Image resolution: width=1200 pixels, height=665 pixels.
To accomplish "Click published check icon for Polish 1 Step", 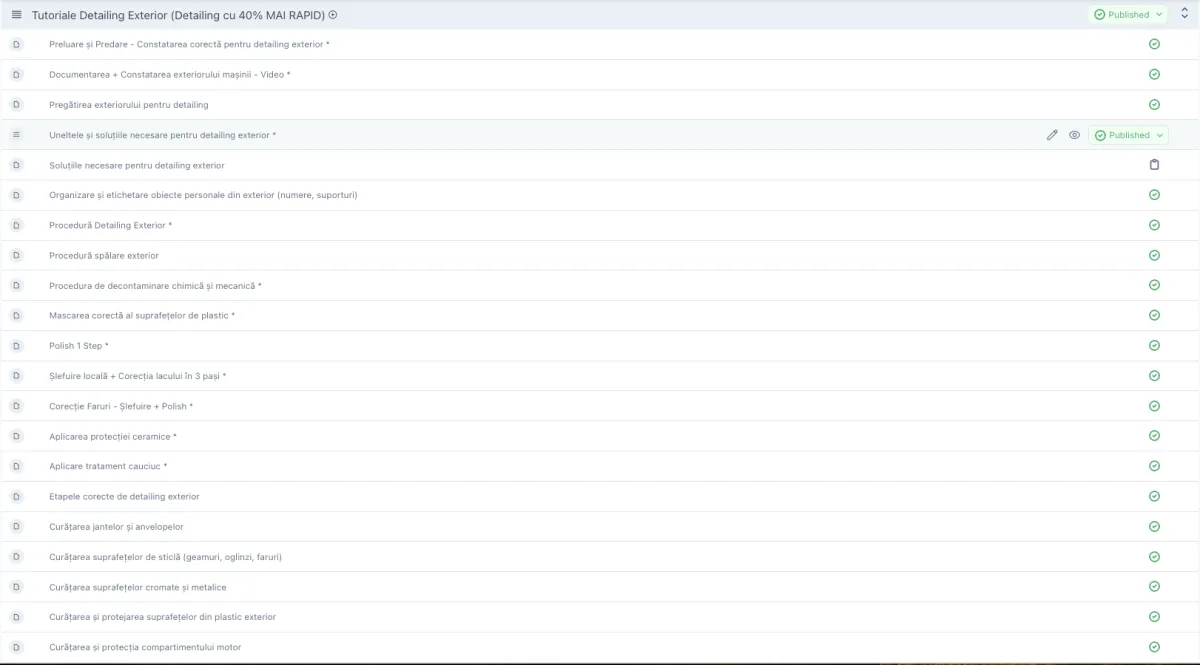I will [x=1154, y=345].
